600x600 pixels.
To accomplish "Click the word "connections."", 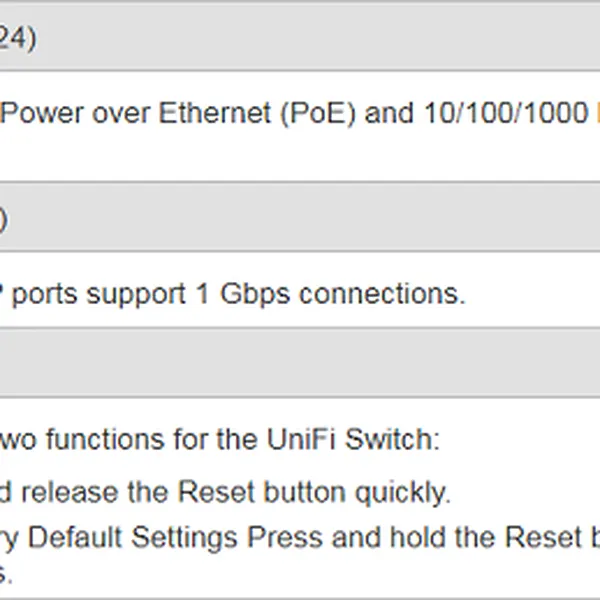I will click(x=382, y=295).
